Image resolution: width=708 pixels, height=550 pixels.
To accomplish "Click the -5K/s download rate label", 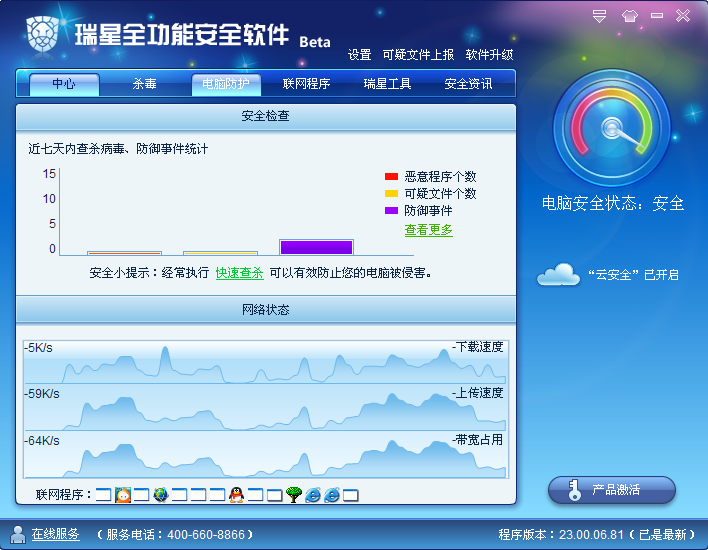I will (x=38, y=348).
